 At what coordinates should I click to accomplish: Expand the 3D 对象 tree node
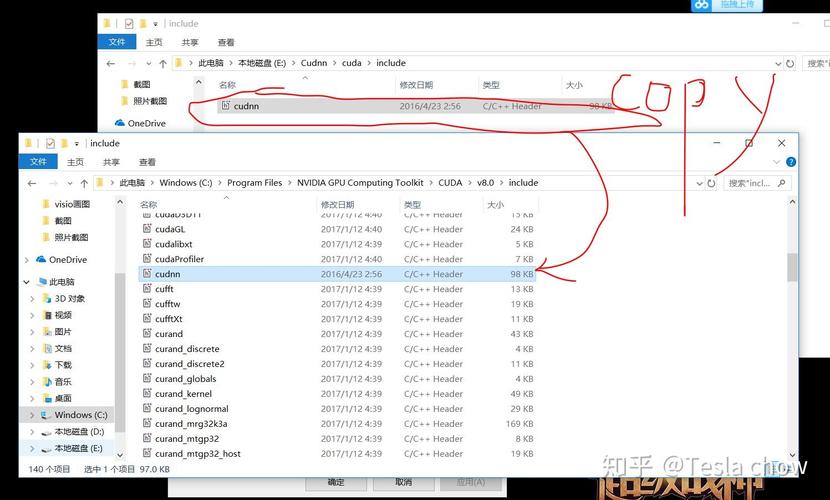point(32,299)
